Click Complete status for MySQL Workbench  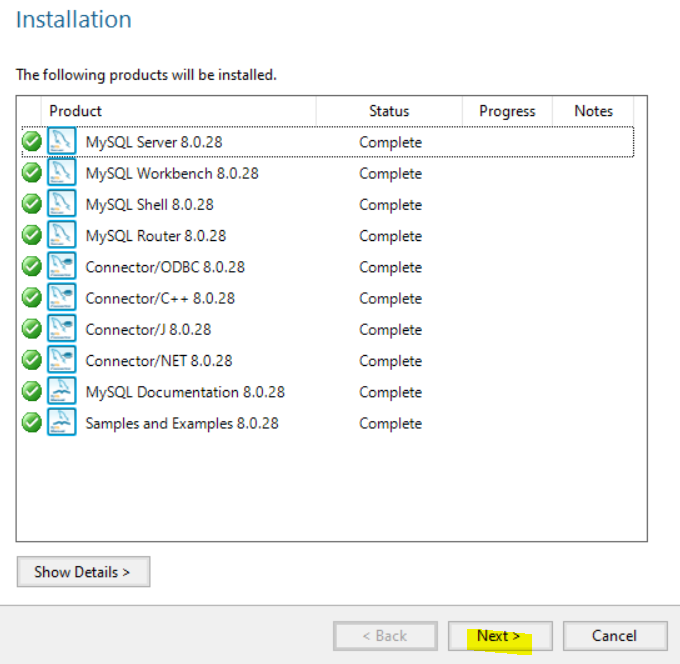click(390, 174)
